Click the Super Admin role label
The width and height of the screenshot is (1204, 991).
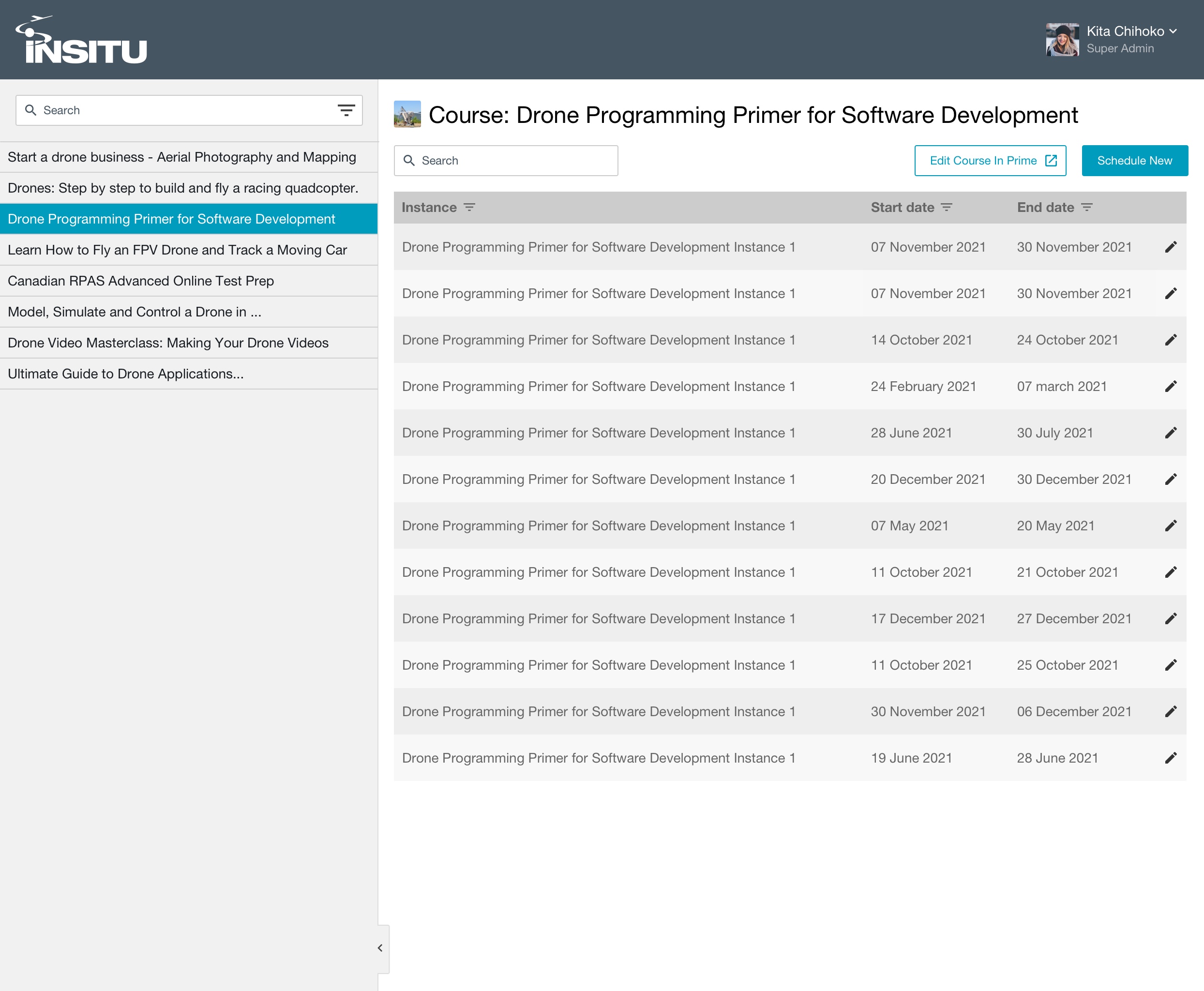coord(1120,48)
